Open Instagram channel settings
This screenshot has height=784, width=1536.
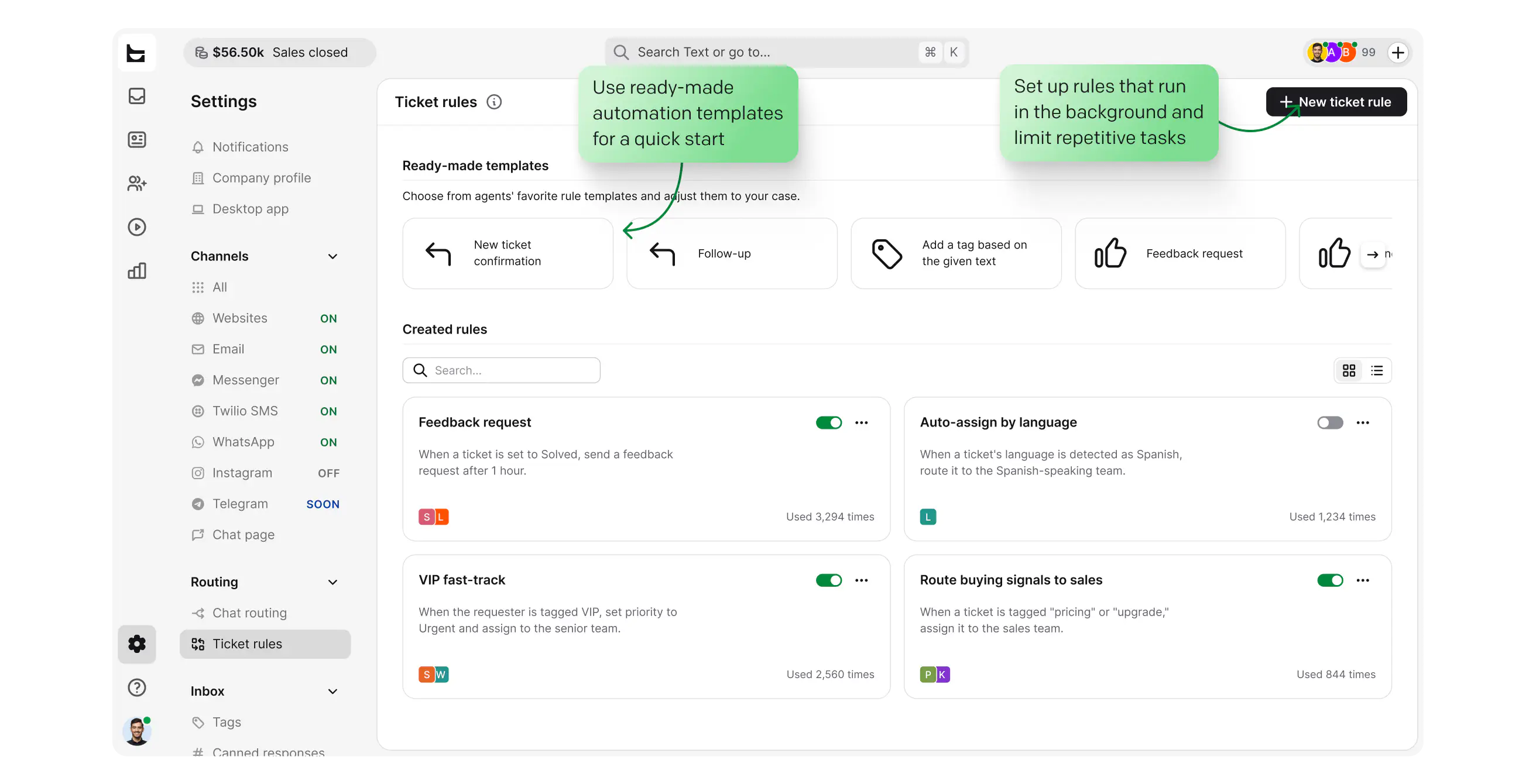click(x=265, y=473)
